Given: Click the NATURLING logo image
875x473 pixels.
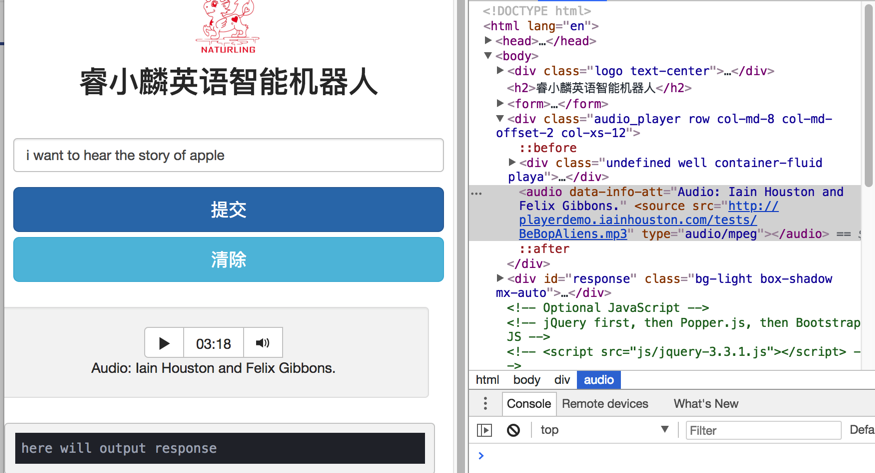Looking at the screenshot, I should (x=228, y=27).
